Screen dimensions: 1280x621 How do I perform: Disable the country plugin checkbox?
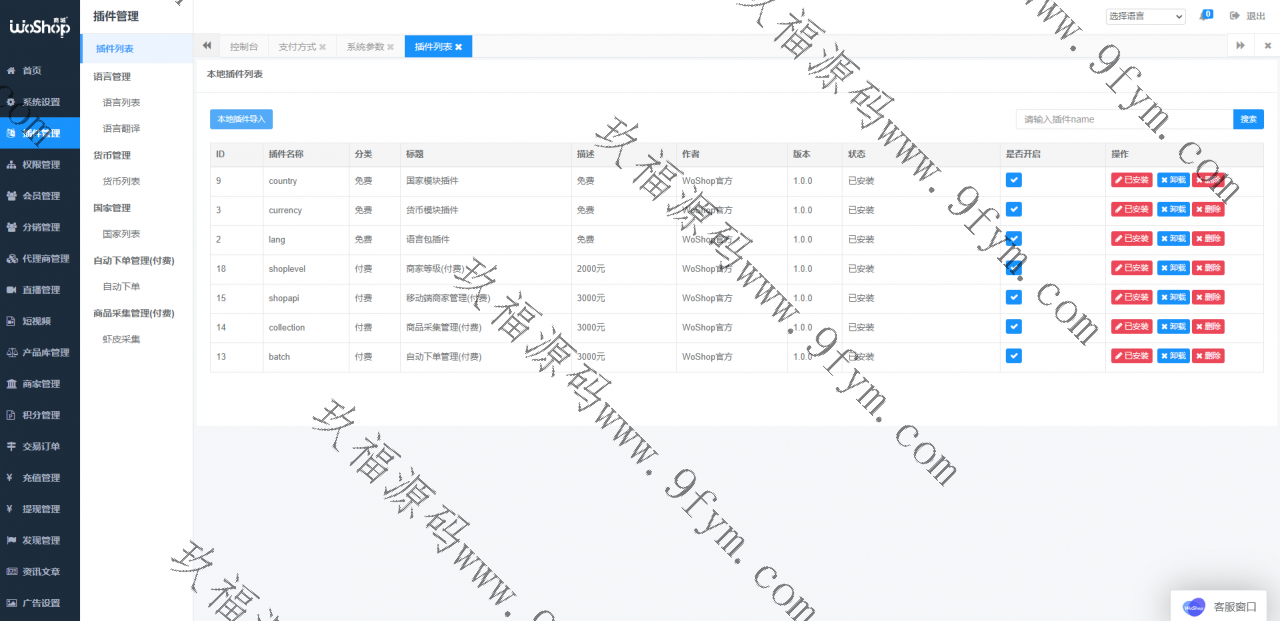1013,180
